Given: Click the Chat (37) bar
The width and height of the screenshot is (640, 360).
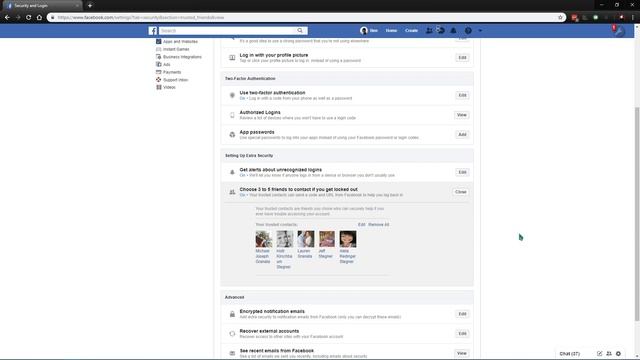Looking at the screenshot, I should 570,354.
